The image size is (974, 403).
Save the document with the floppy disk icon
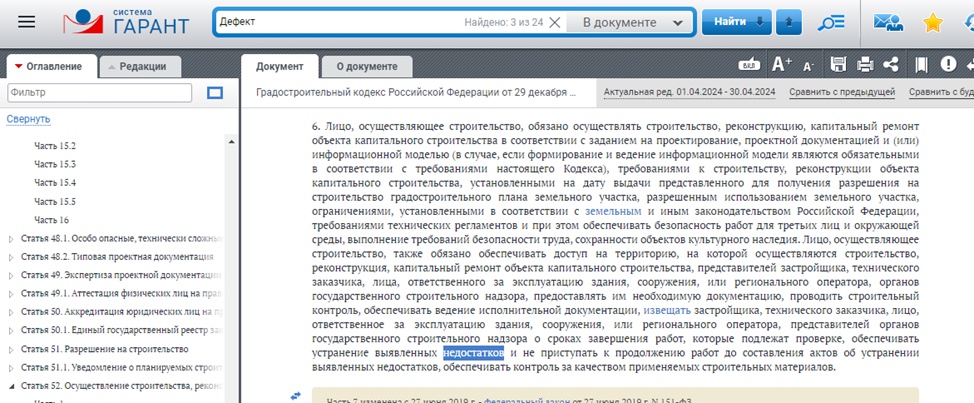pos(839,64)
